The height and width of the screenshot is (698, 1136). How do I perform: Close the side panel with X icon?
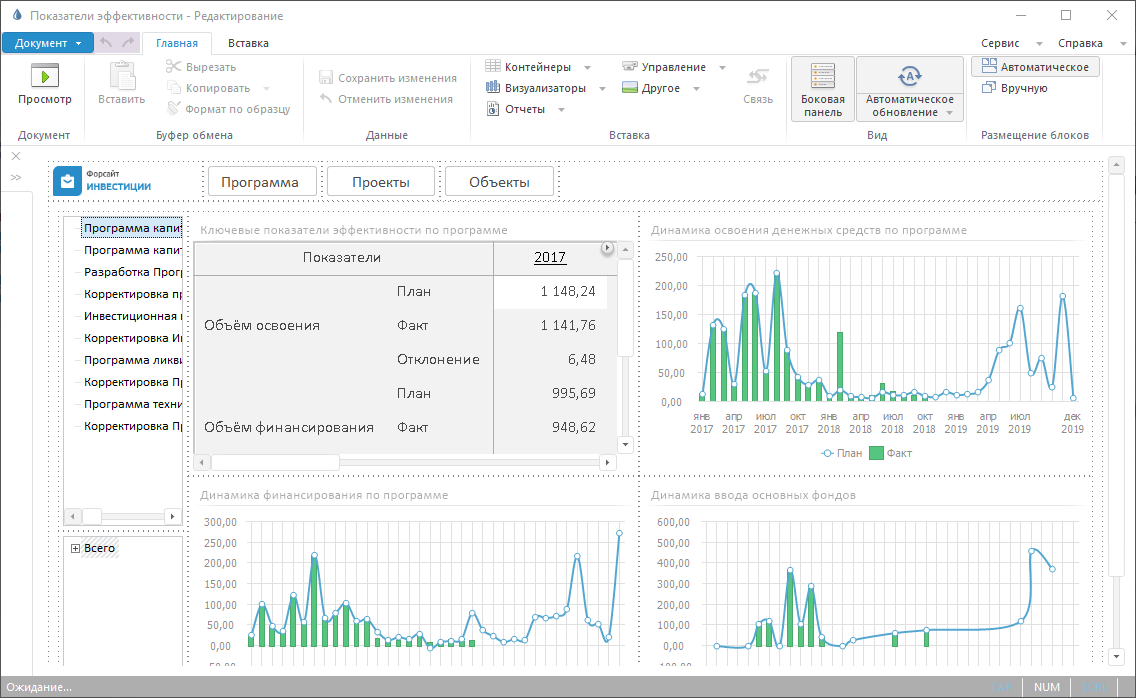(x=16, y=156)
